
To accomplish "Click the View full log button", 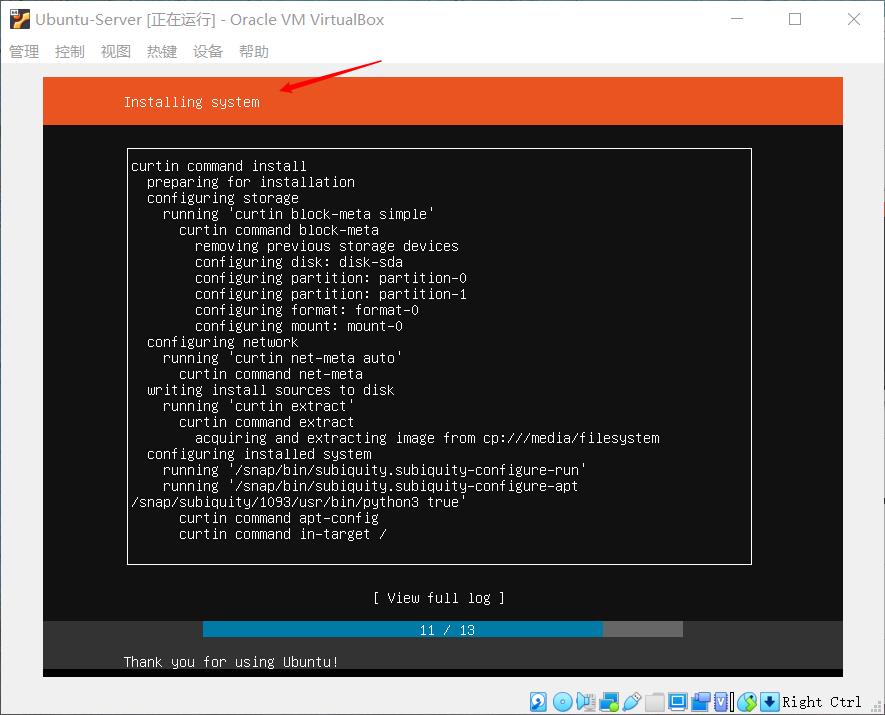I will pyautogui.click(x=441, y=597).
